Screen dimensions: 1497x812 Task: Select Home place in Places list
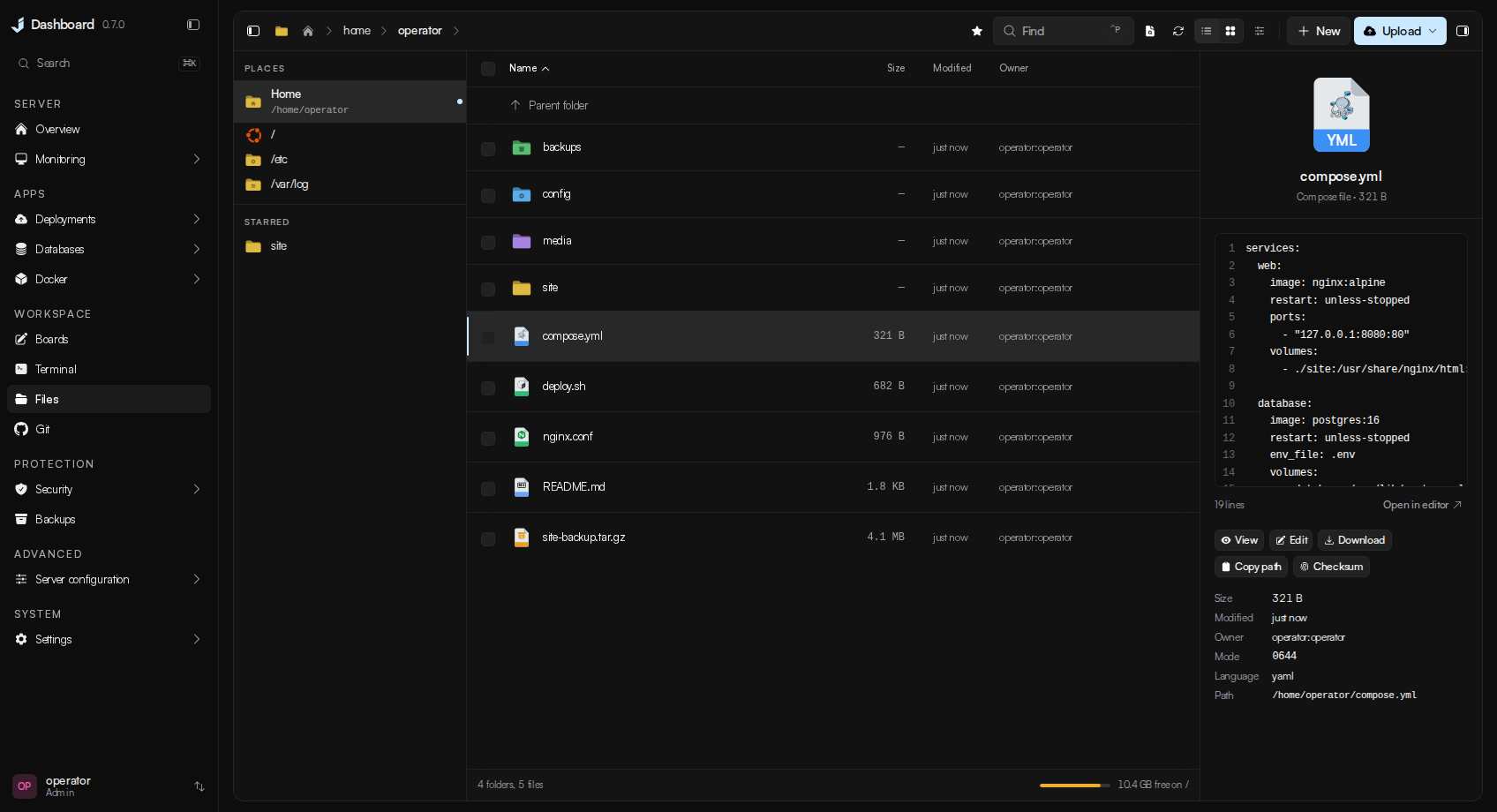point(350,101)
